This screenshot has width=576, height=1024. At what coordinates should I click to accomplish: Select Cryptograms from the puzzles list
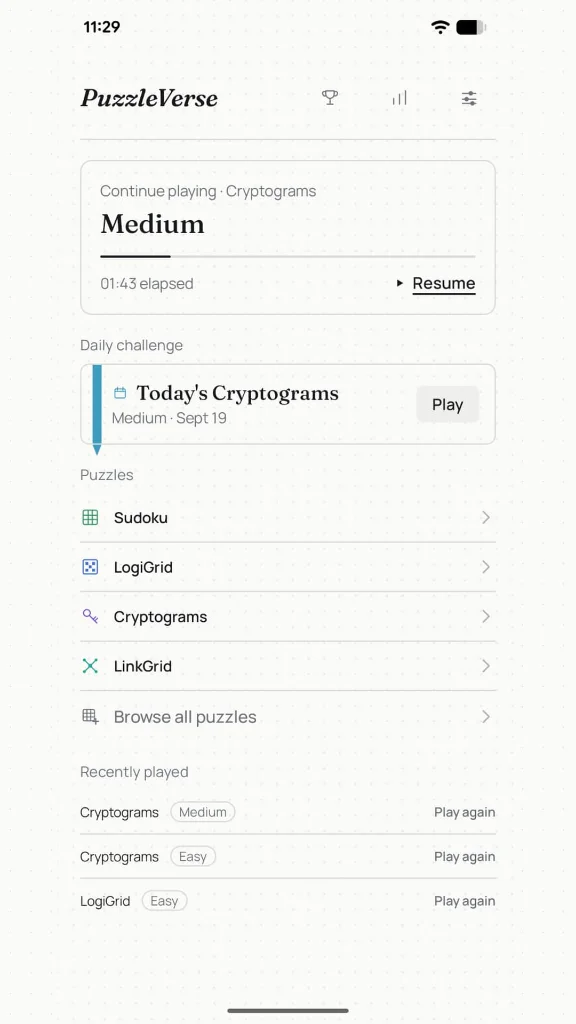click(288, 616)
